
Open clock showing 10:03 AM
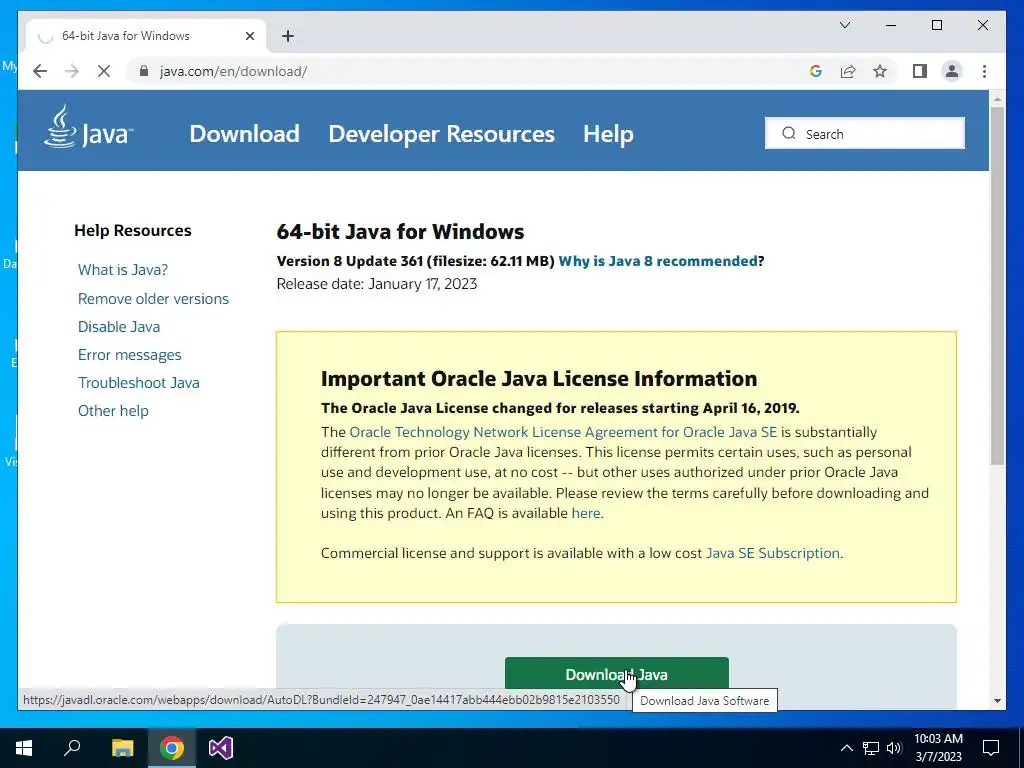938,748
